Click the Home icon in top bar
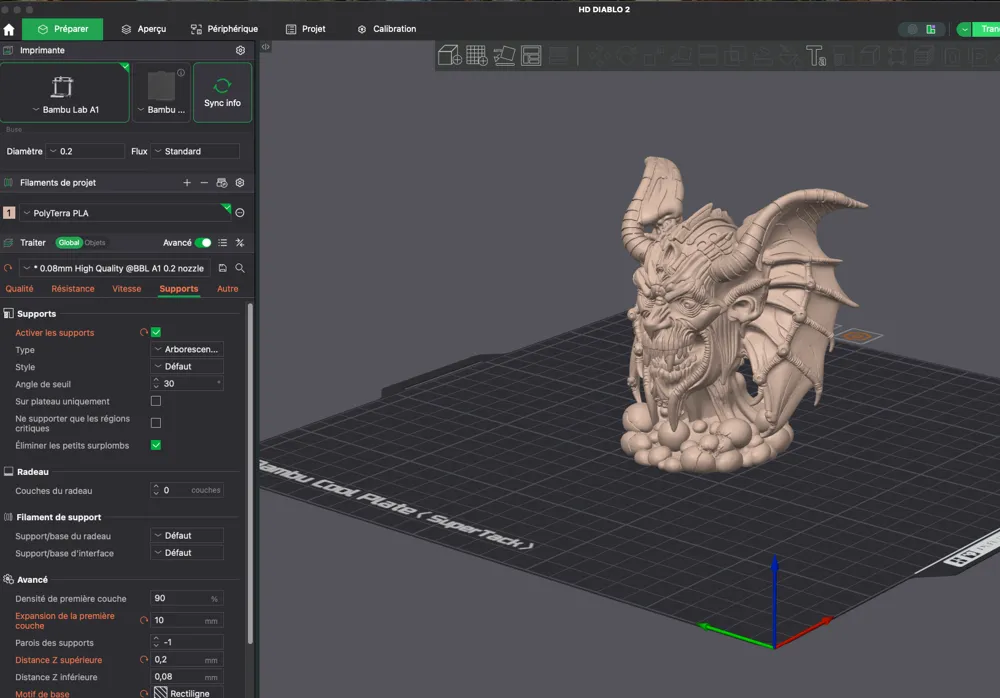This screenshot has height=698, width=1000. point(9,29)
